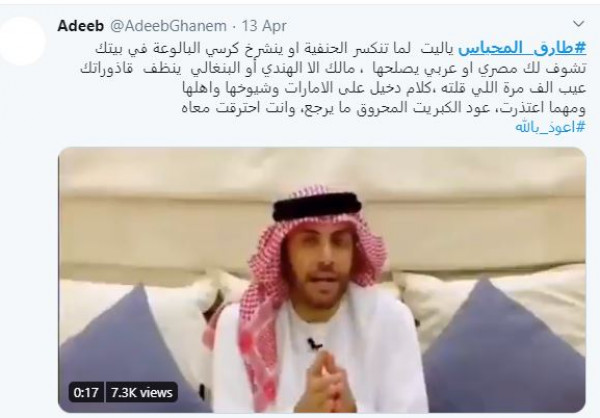Visit the @AdeebGhanem handle link
The height and width of the screenshot is (418, 600).
pyautogui.click(x=168, y=26)
